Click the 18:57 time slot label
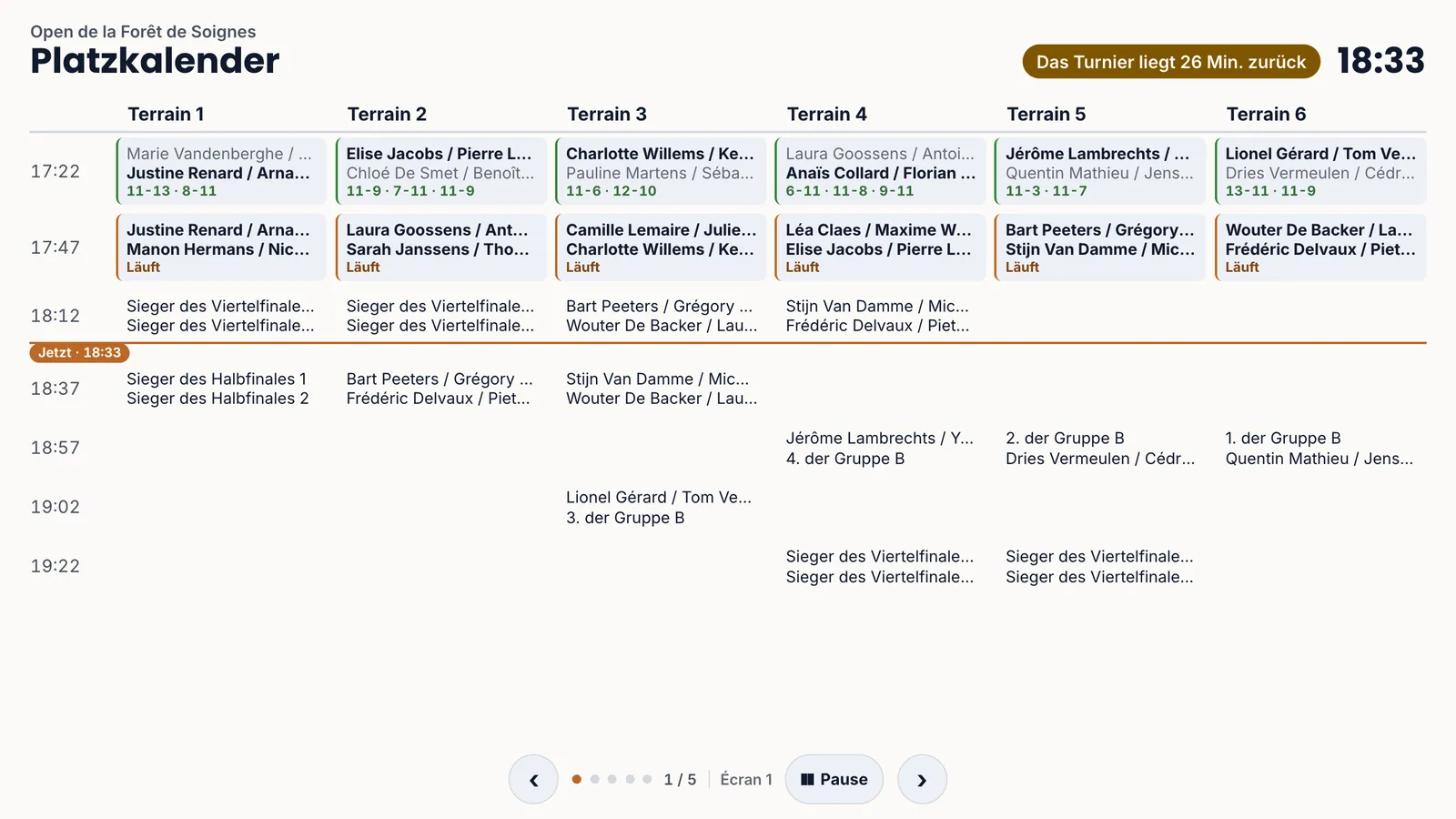The image size is (1456, 819). (x=56, y=448)
